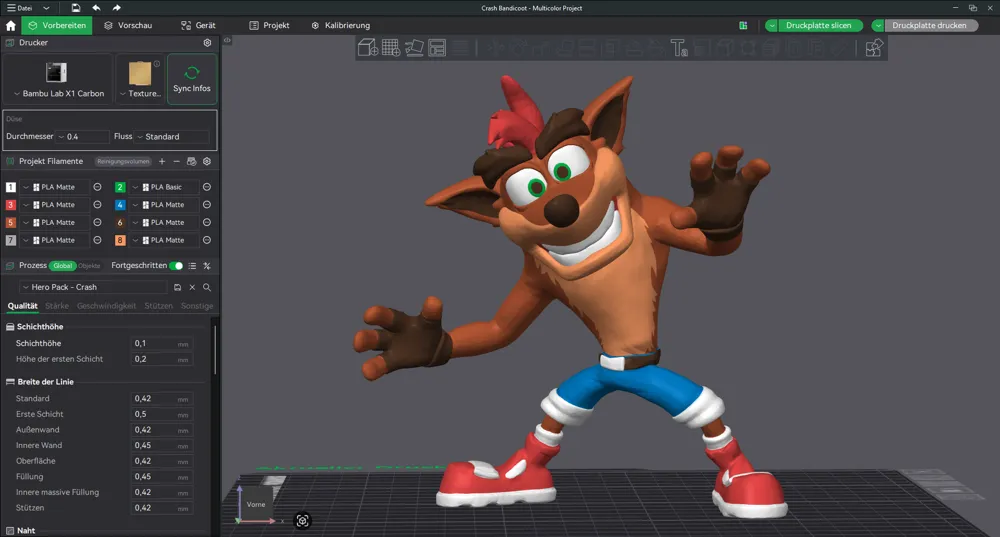Switch to Objekte process mode
1000x537 pixels.
pos(89,266)
